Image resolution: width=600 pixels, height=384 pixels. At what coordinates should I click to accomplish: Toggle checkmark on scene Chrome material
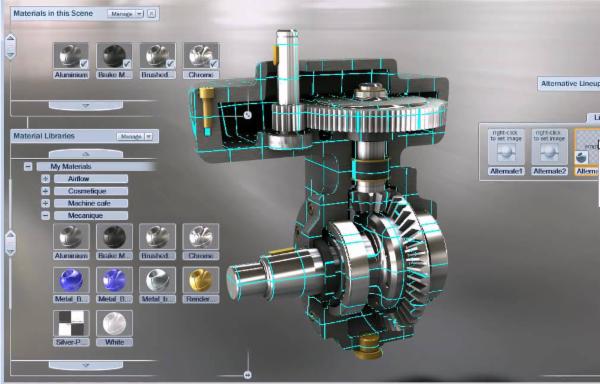tap(214, 63)
